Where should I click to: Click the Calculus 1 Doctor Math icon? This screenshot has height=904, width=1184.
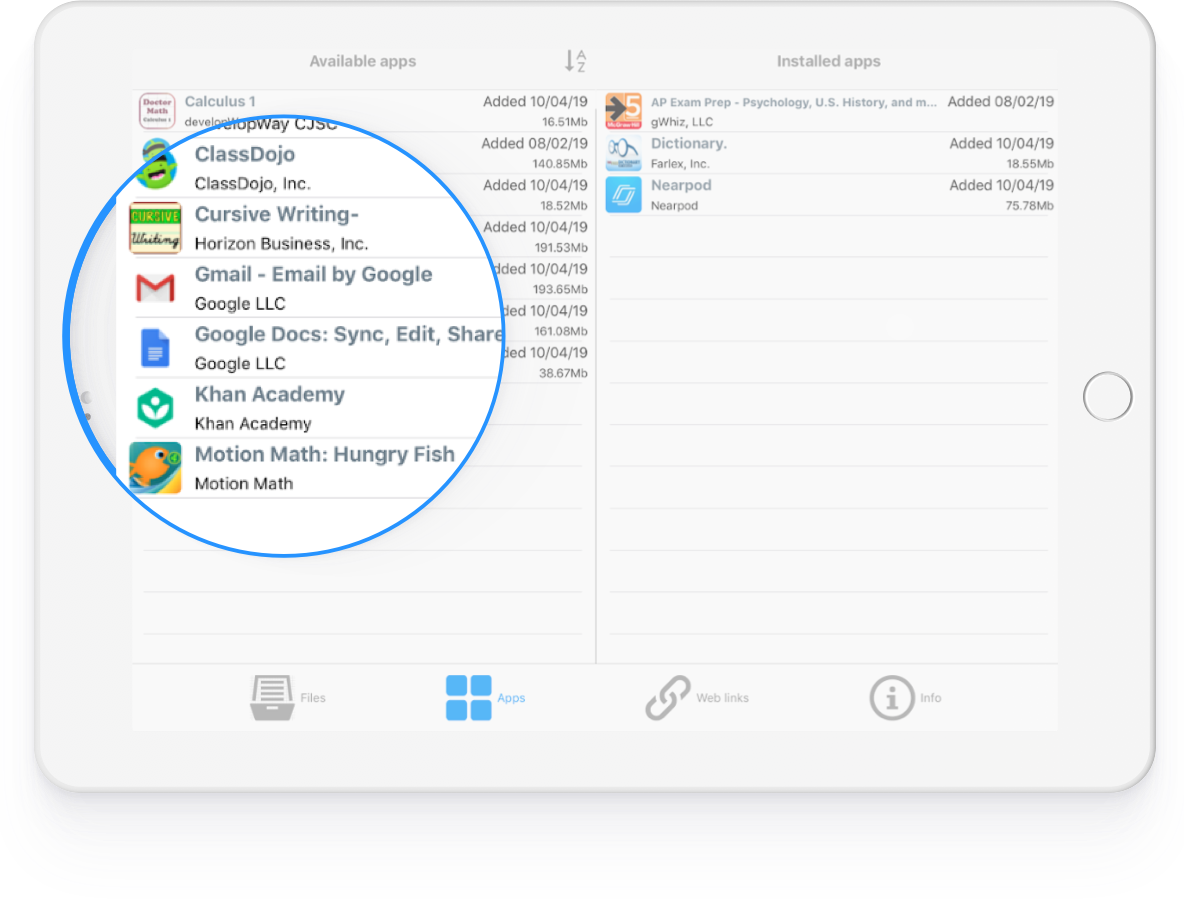(157, 110)
